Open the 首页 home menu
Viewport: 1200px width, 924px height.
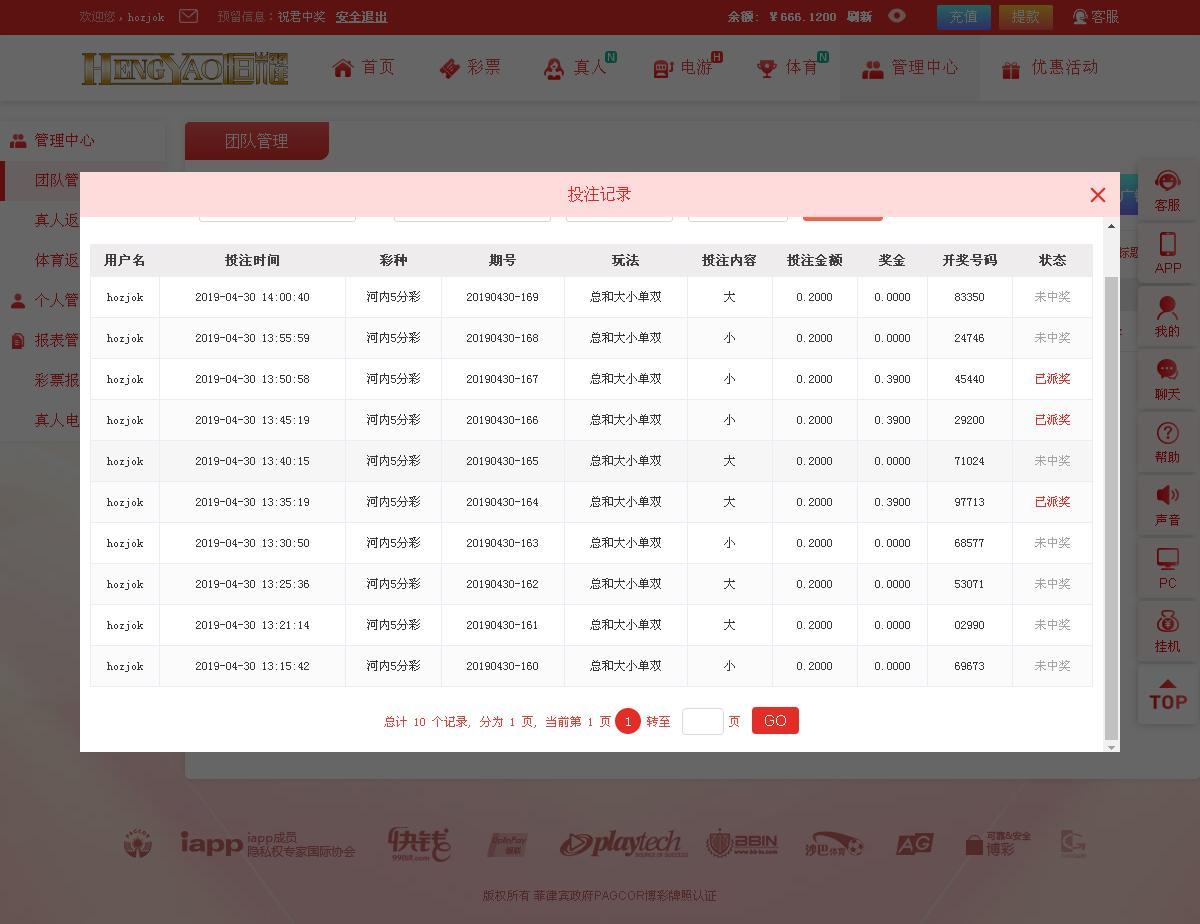pos(364,68)
